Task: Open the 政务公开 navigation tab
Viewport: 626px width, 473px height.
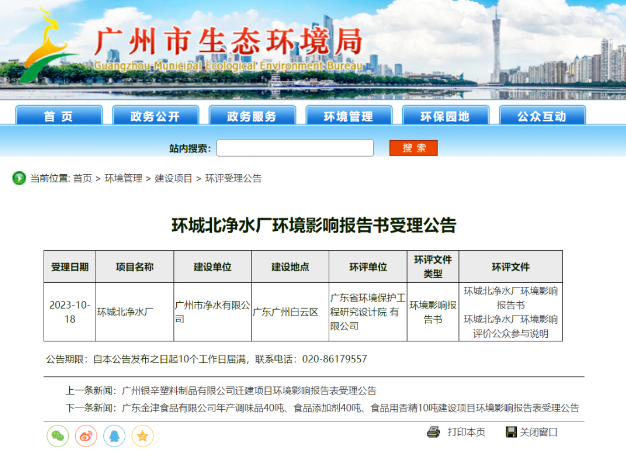Action: 155,116
